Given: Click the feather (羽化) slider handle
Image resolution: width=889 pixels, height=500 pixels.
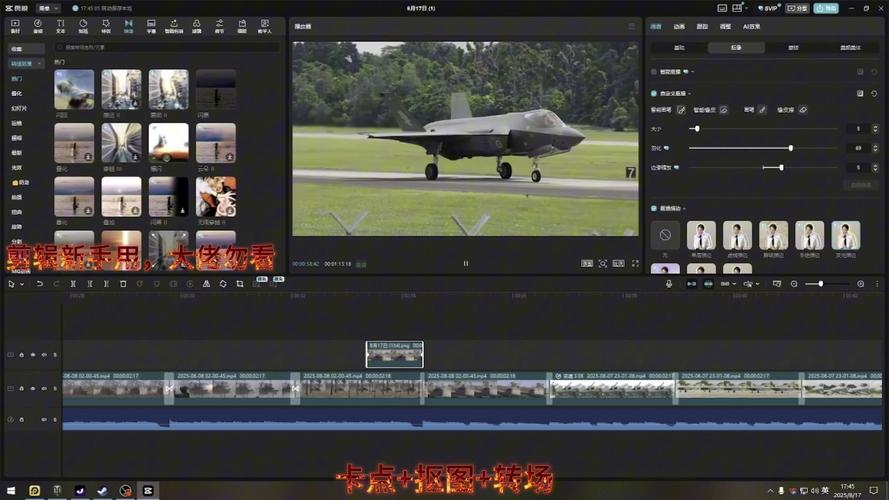Looking at the screenshot, I should (790, 148).
